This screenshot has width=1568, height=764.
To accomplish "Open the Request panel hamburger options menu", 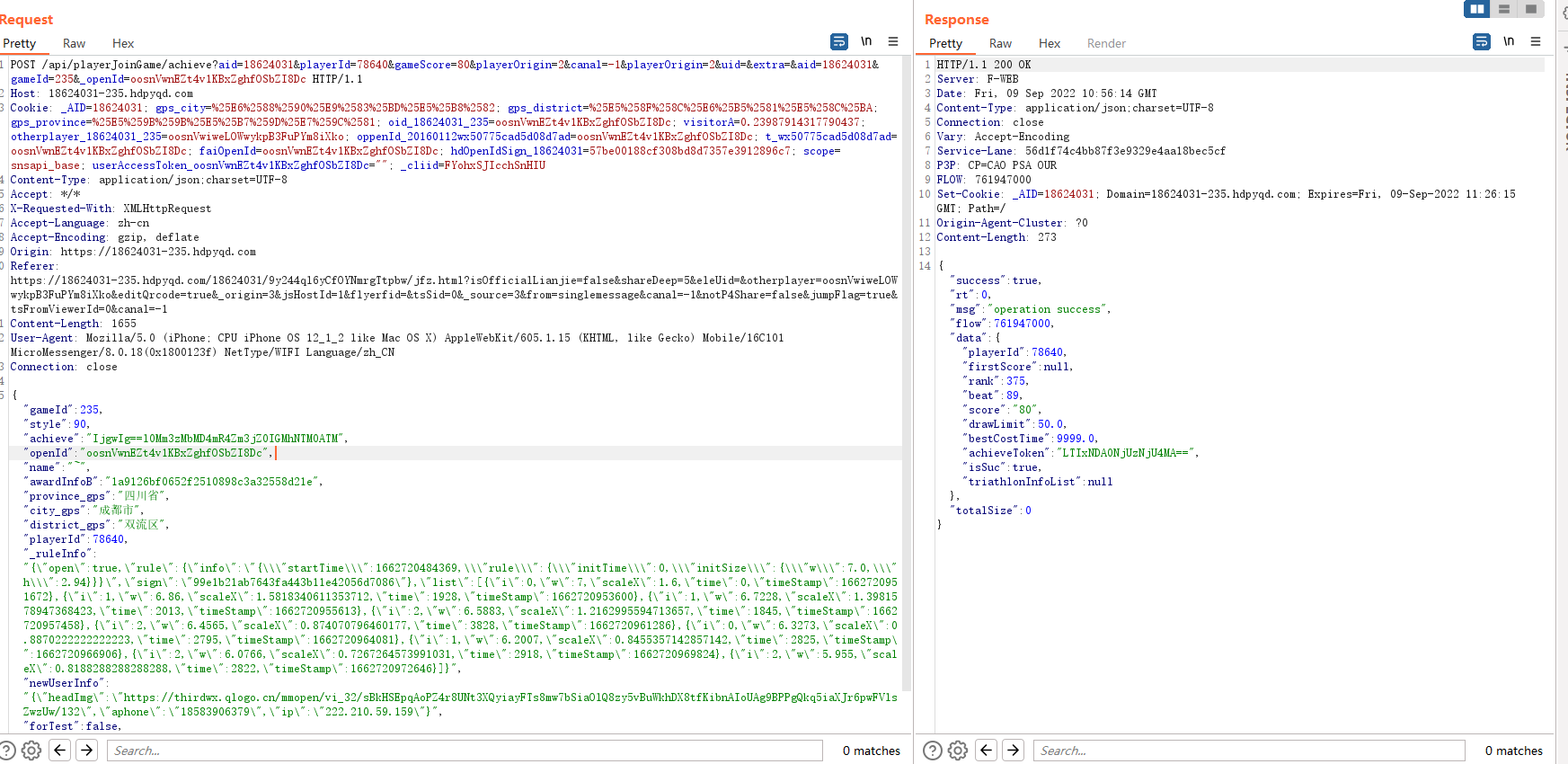I will (893, 41).
